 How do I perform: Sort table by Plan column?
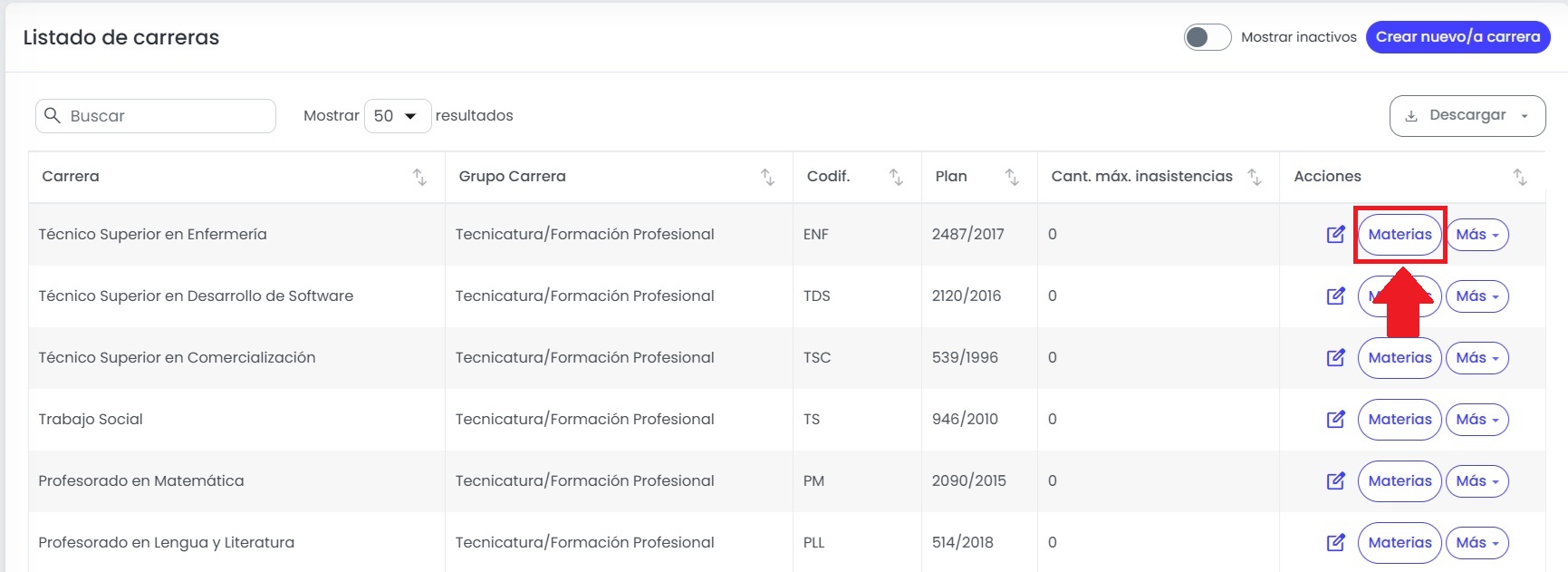click(x=1012, y=177)
